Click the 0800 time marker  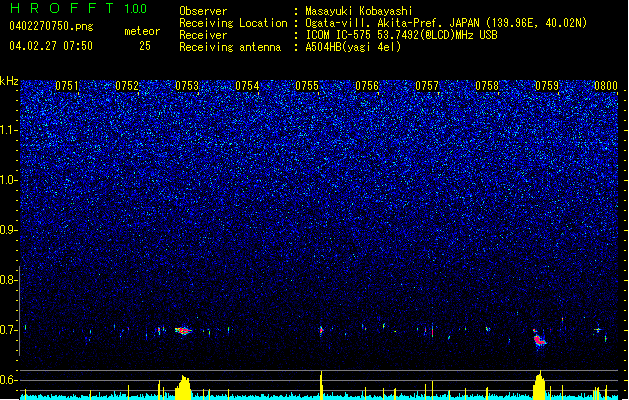pyautogui.click(x=606, y=86)
